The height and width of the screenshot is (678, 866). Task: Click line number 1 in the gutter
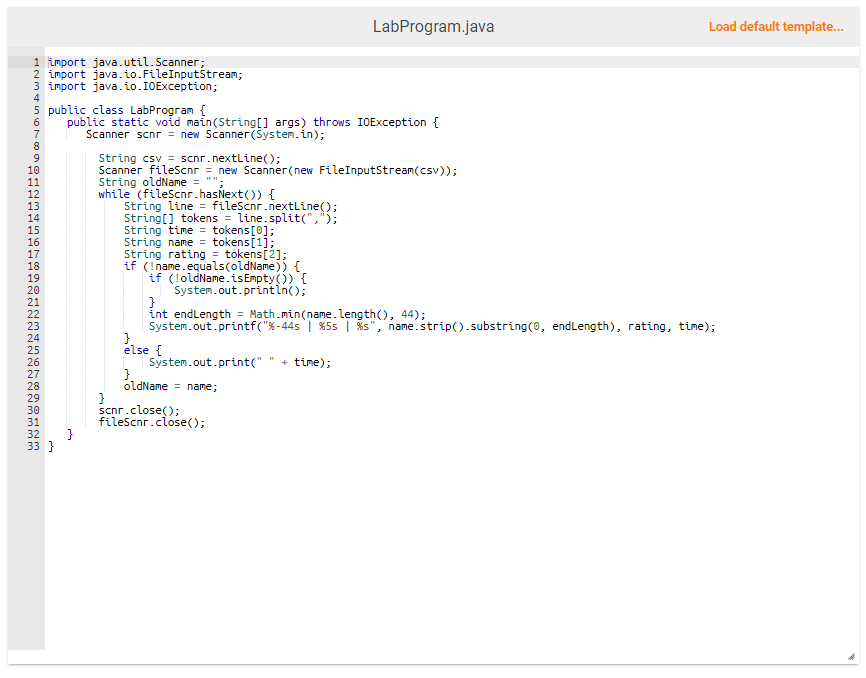tap(36, 62)
